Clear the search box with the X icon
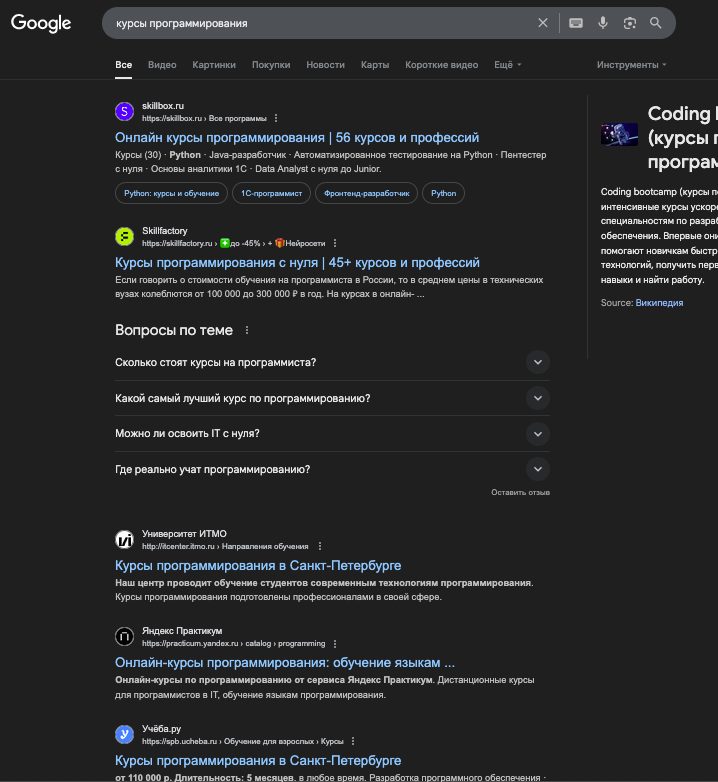This screenshot has height=782, width=718. (x=542, y=23)
